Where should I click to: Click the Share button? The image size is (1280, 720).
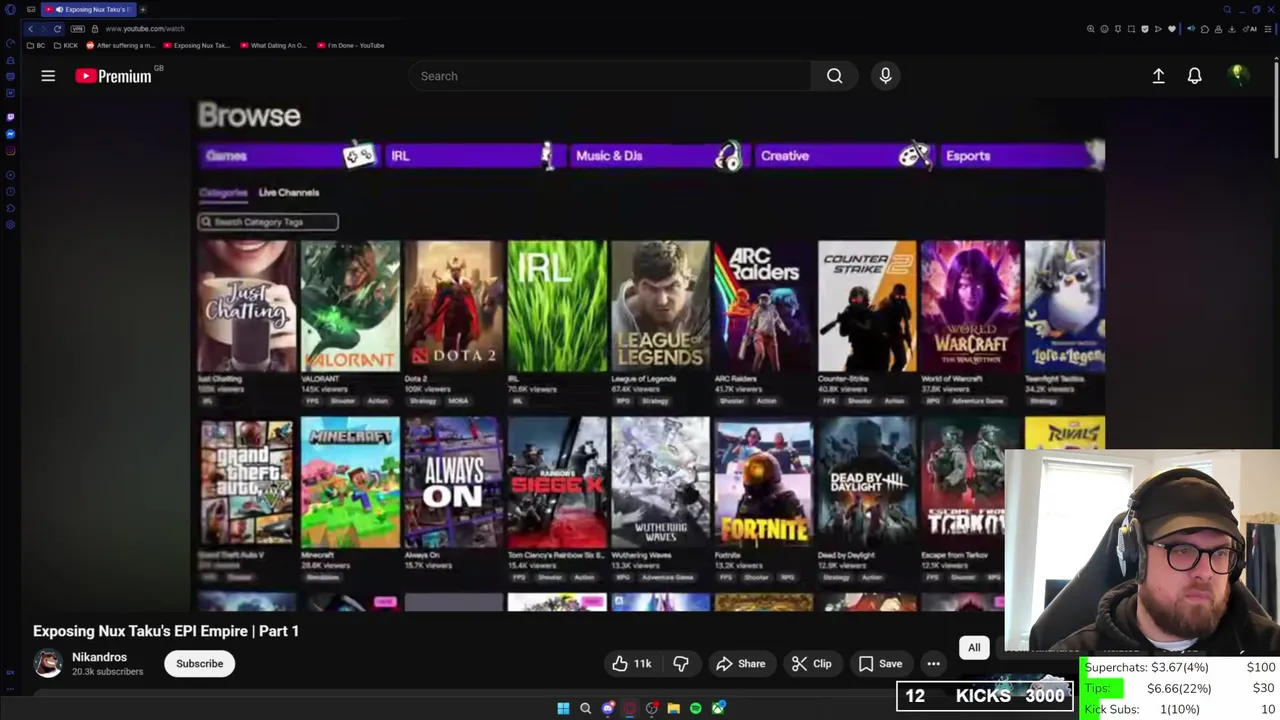click(x=741, y=664)
